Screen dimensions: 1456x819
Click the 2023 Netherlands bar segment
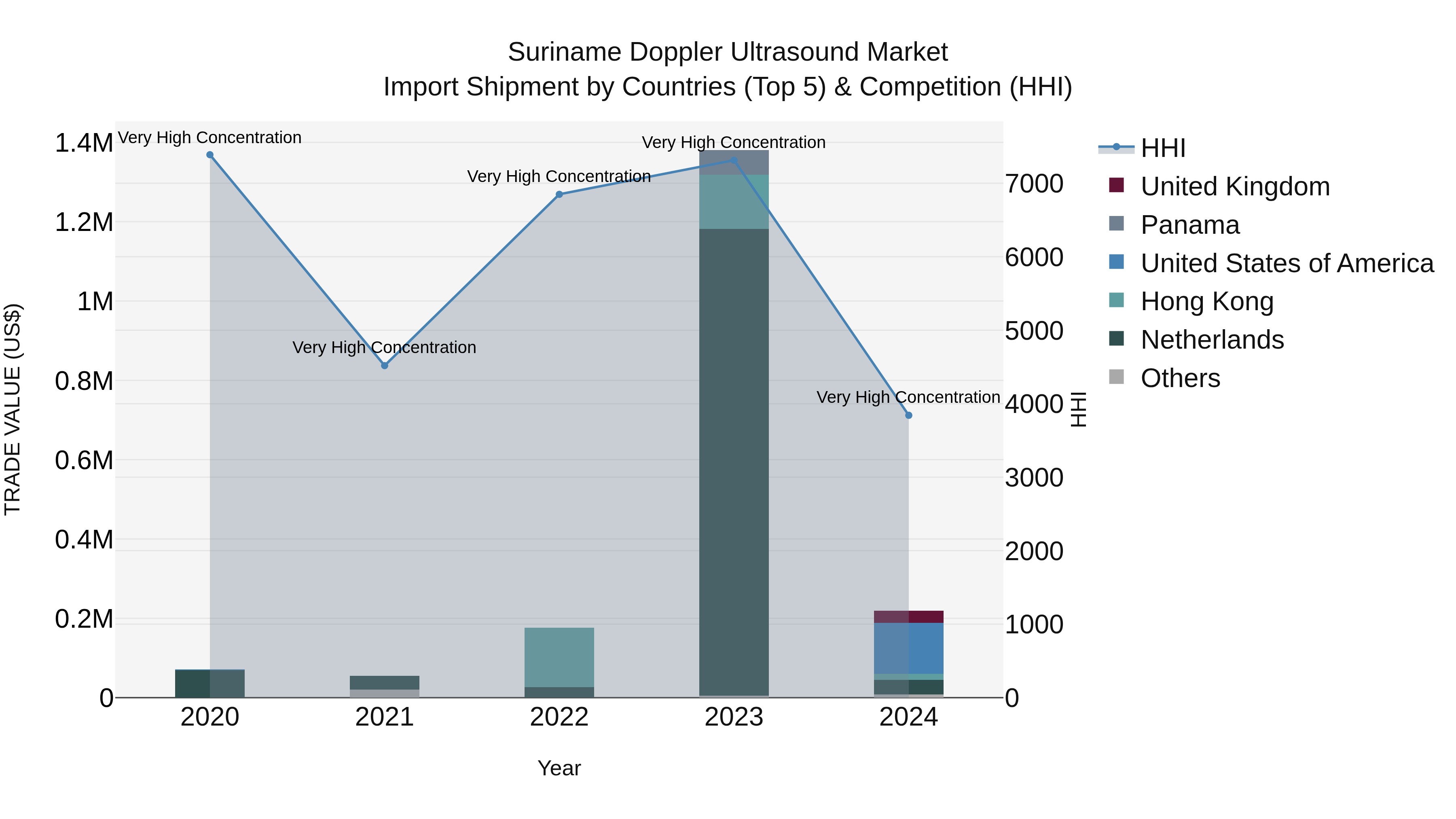(x=734, y=462)
